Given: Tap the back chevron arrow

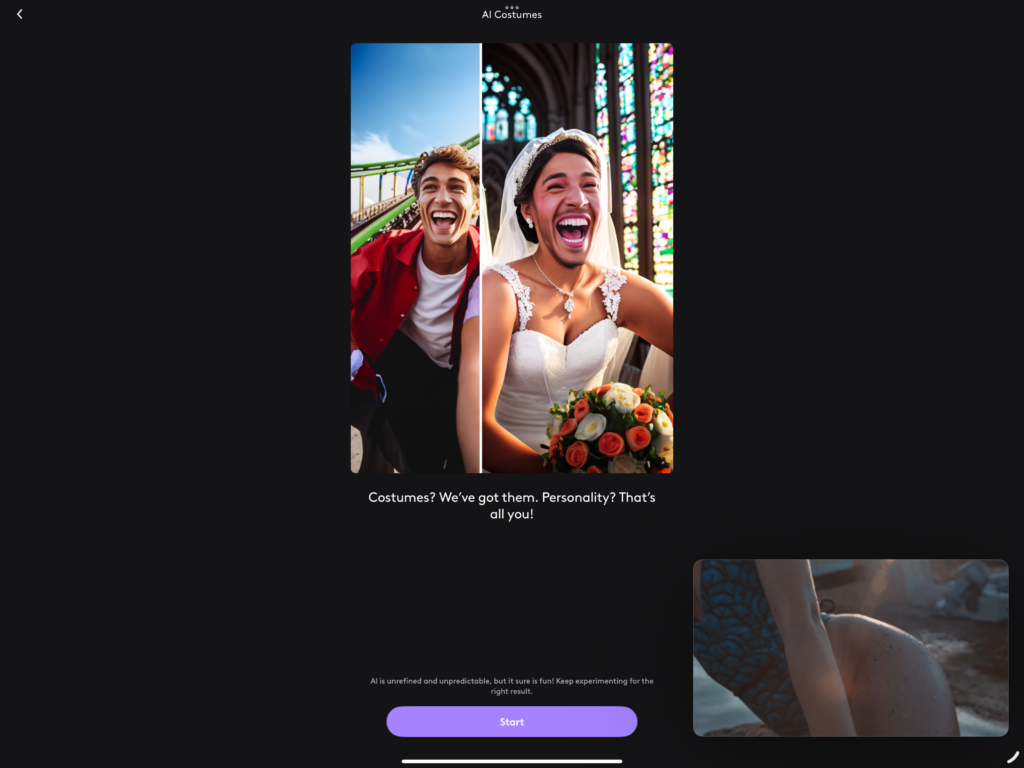Looking at the screenshot, I should pos(19,14).
